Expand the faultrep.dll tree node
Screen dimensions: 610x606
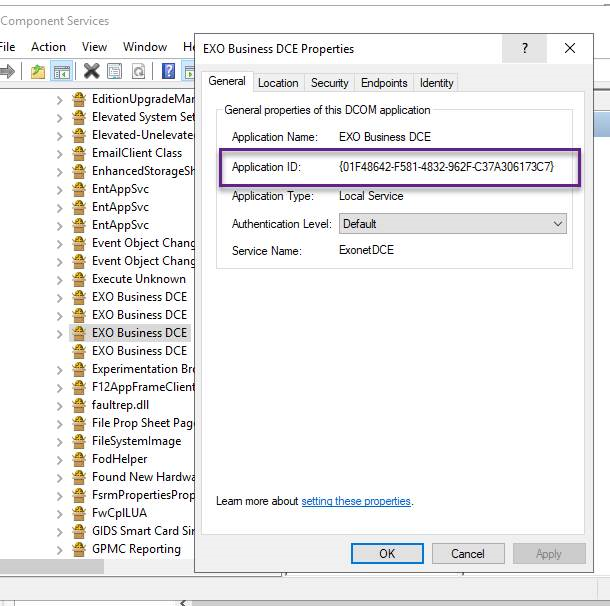coord(60,405)
